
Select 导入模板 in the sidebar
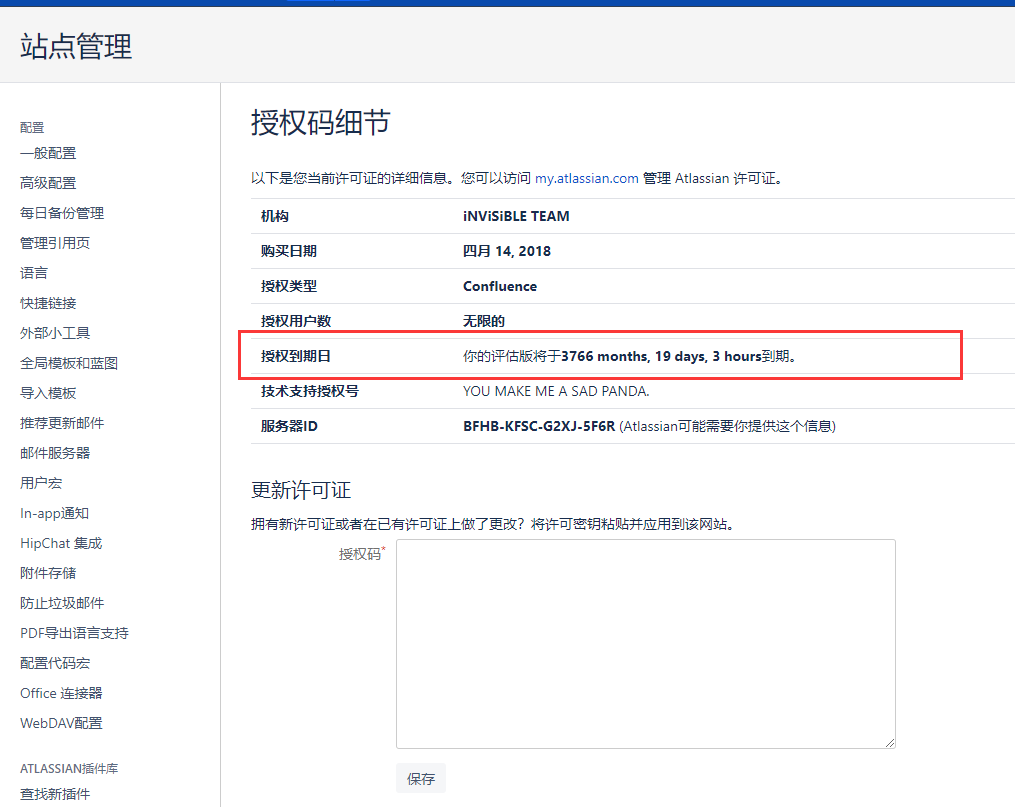pos(48,393)
